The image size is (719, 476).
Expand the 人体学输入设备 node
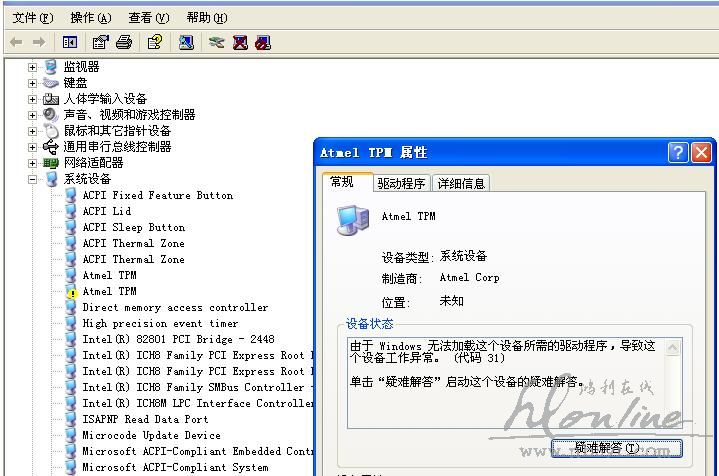[32, 100]
